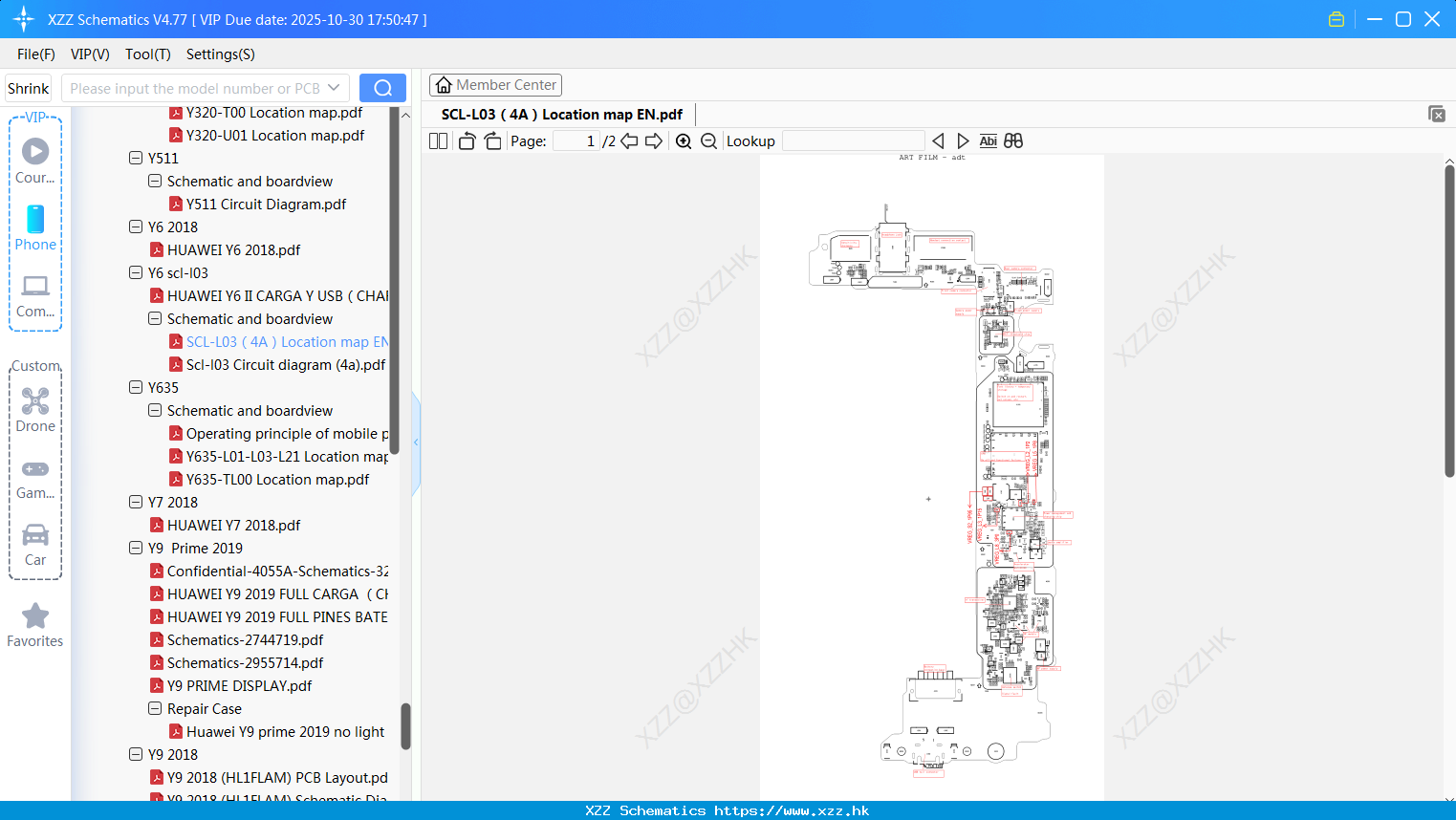Open Huawei Y9 prime 2019 no light
This screenshot has height=820, width=1456.
pyautogui.click(x=285, y=731)
